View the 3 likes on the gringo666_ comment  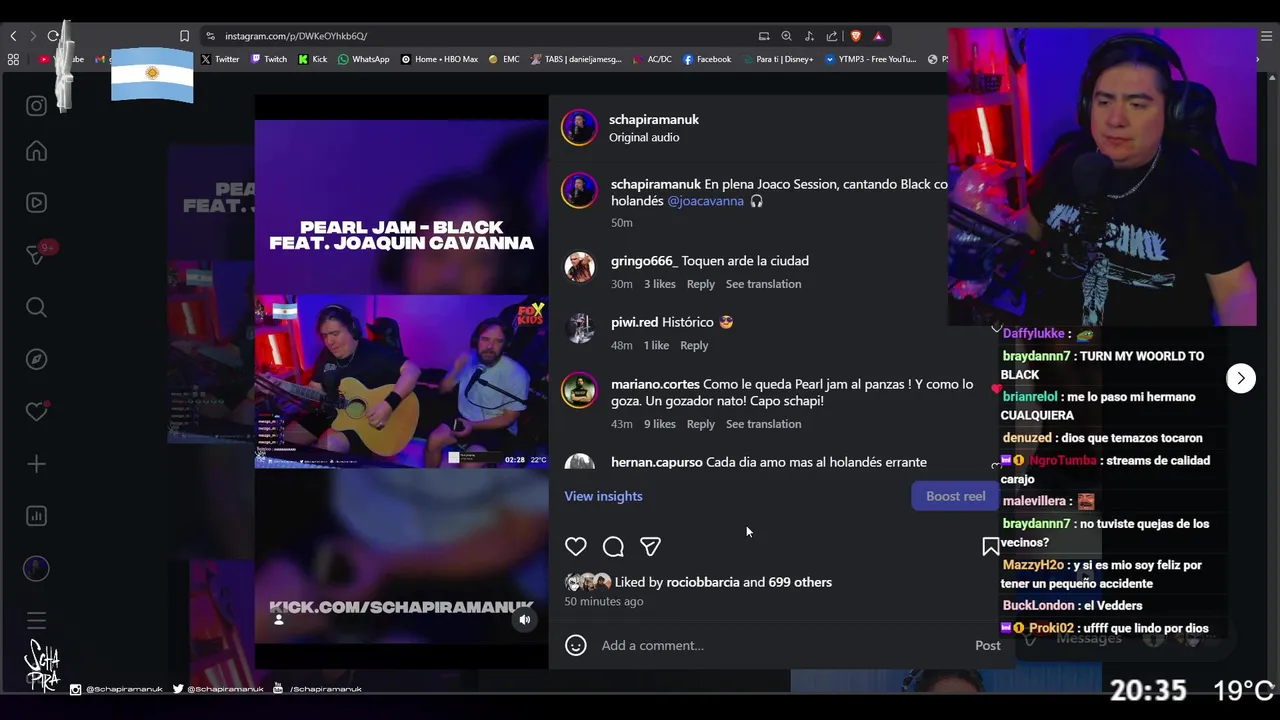(659, 284)
